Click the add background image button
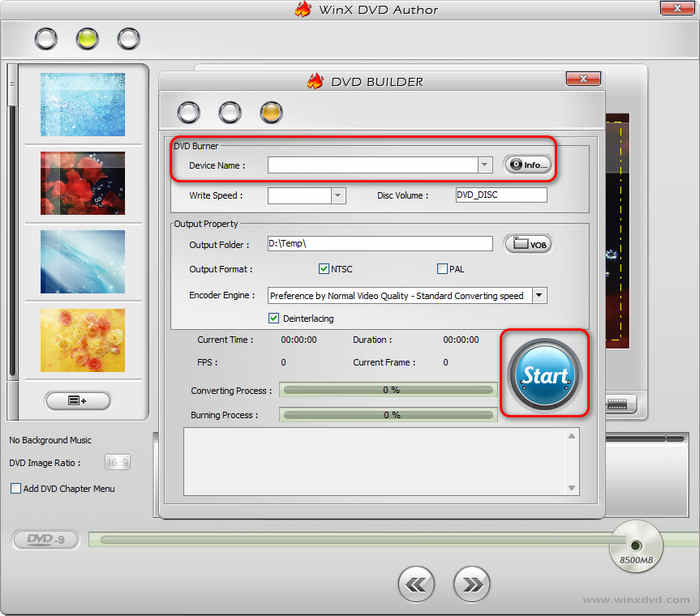Screen dimensions: 700x616 point(78,400)
